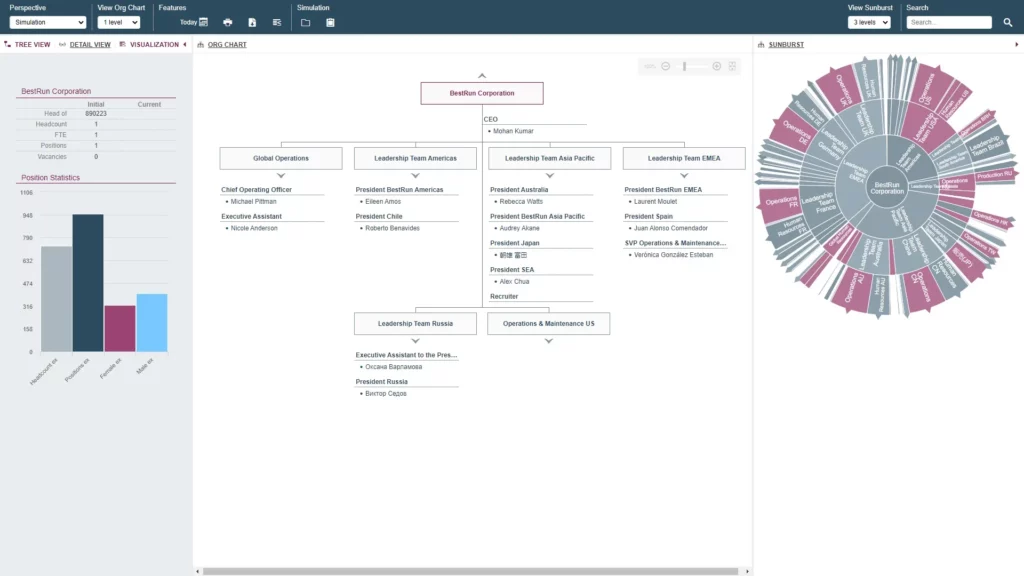Click the Simulation clipboard icon
This screenshot has width=1024, height=576.
pos(330,22)
